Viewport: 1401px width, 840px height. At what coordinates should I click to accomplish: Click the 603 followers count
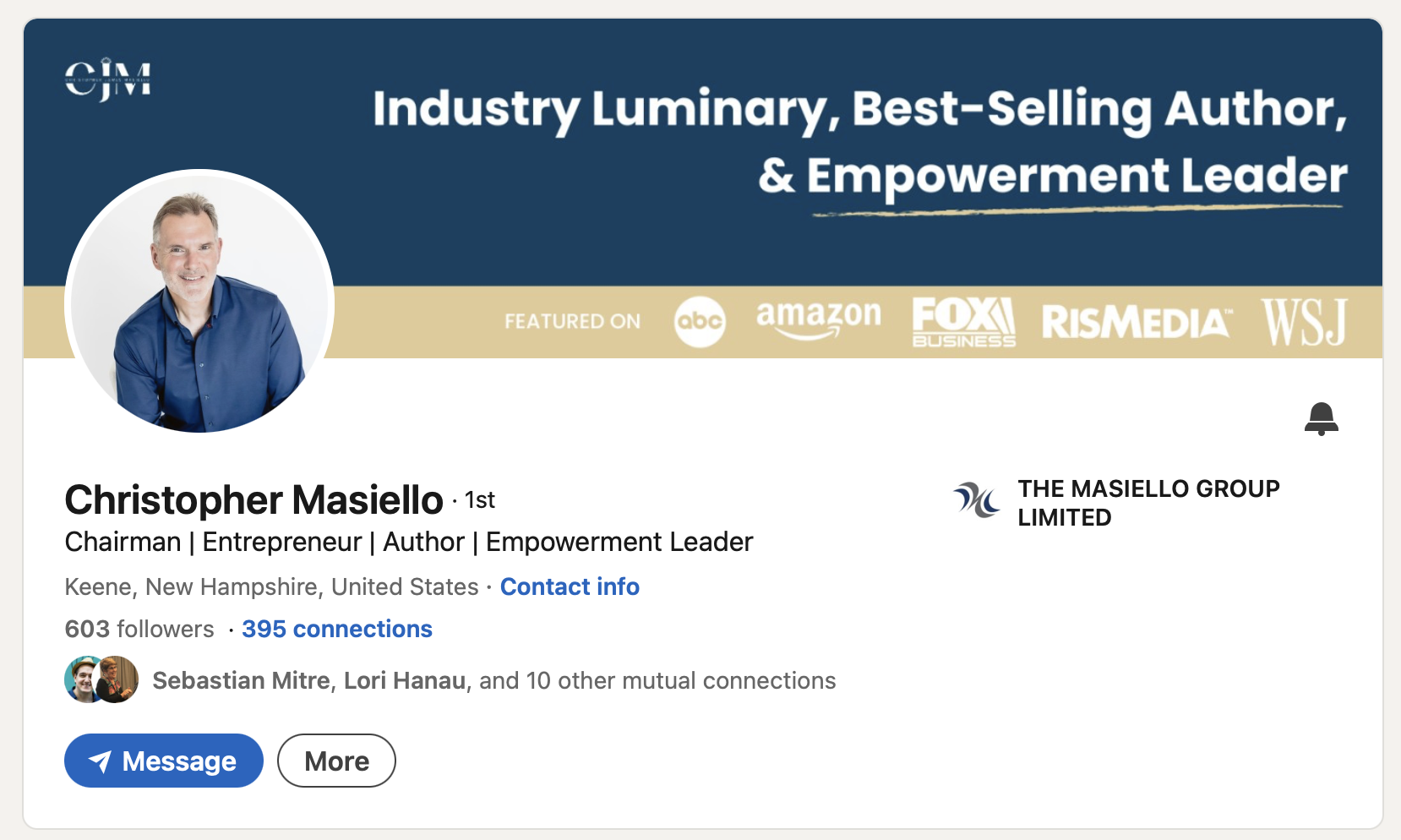pos(139,629)
